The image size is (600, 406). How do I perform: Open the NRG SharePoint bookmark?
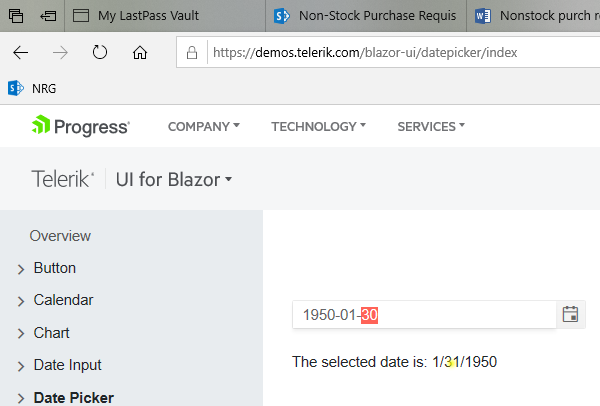point(32,88)
